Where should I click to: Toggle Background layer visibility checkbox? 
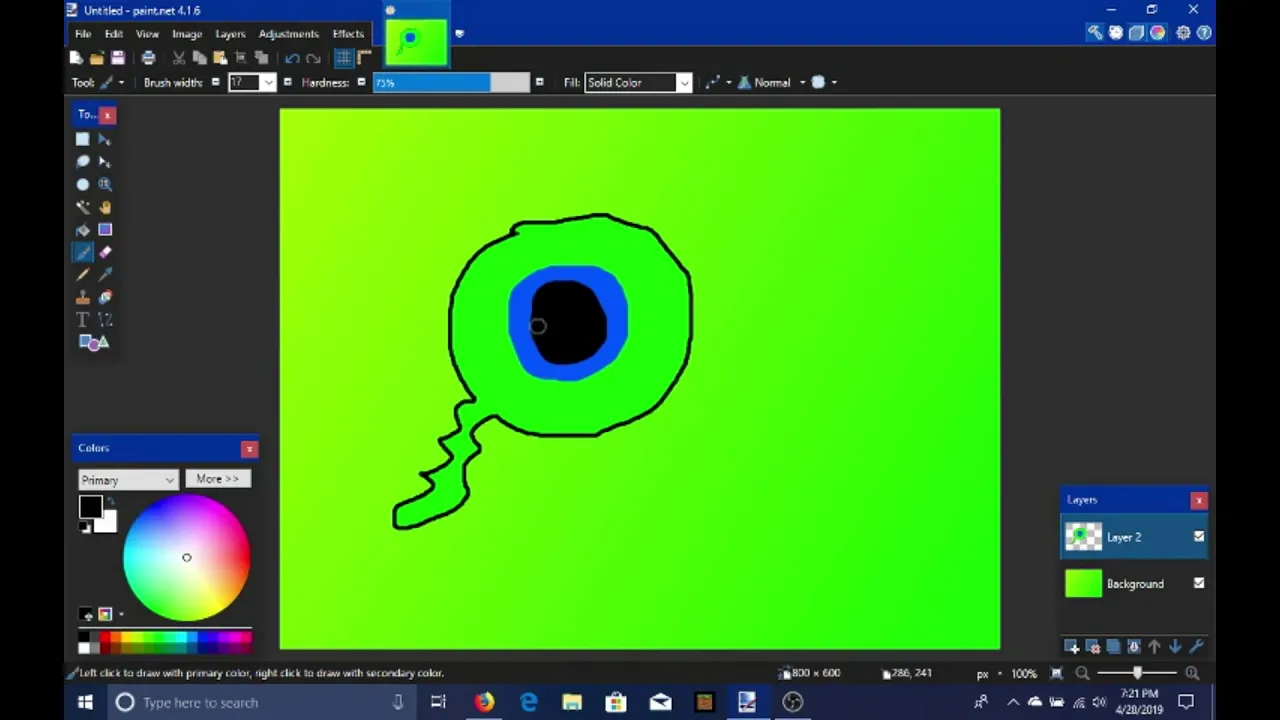(x=1199, y=583)
